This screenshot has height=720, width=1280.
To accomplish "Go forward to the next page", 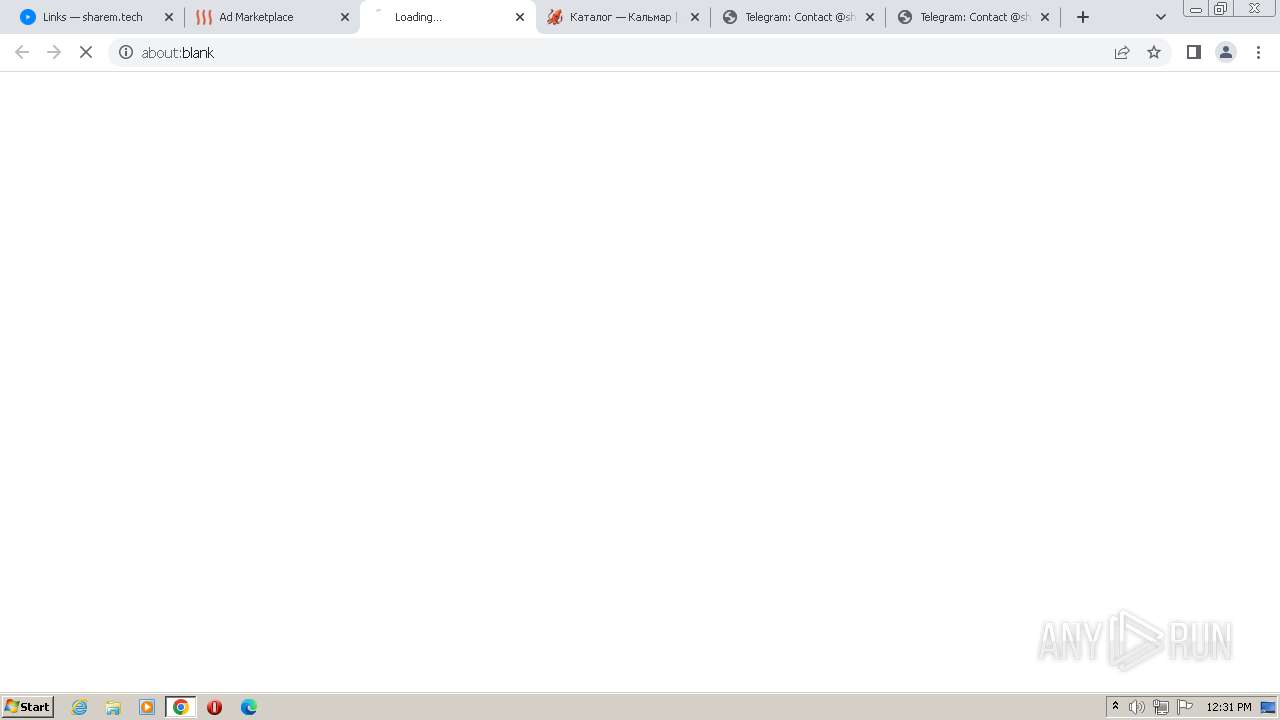I will (x=54, y=52).
